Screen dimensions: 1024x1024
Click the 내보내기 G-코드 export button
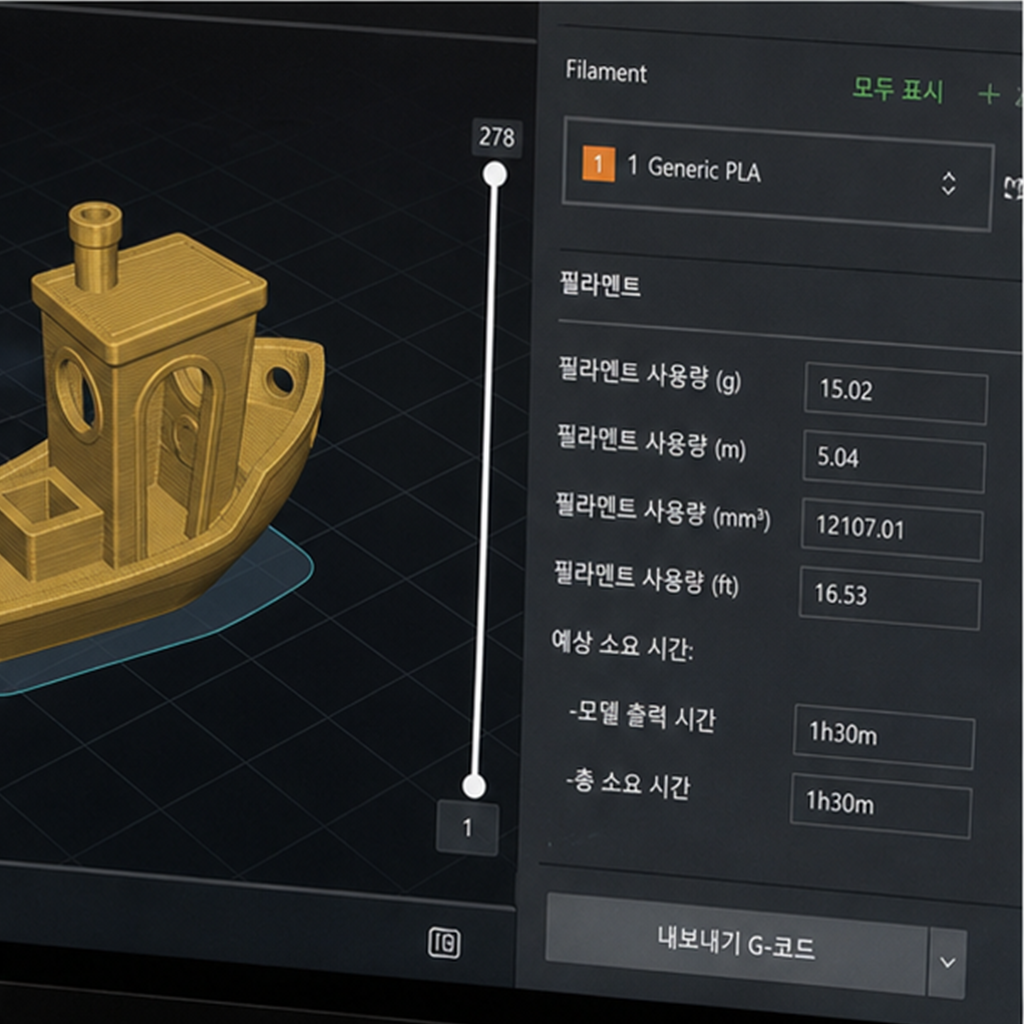(736, 943)
